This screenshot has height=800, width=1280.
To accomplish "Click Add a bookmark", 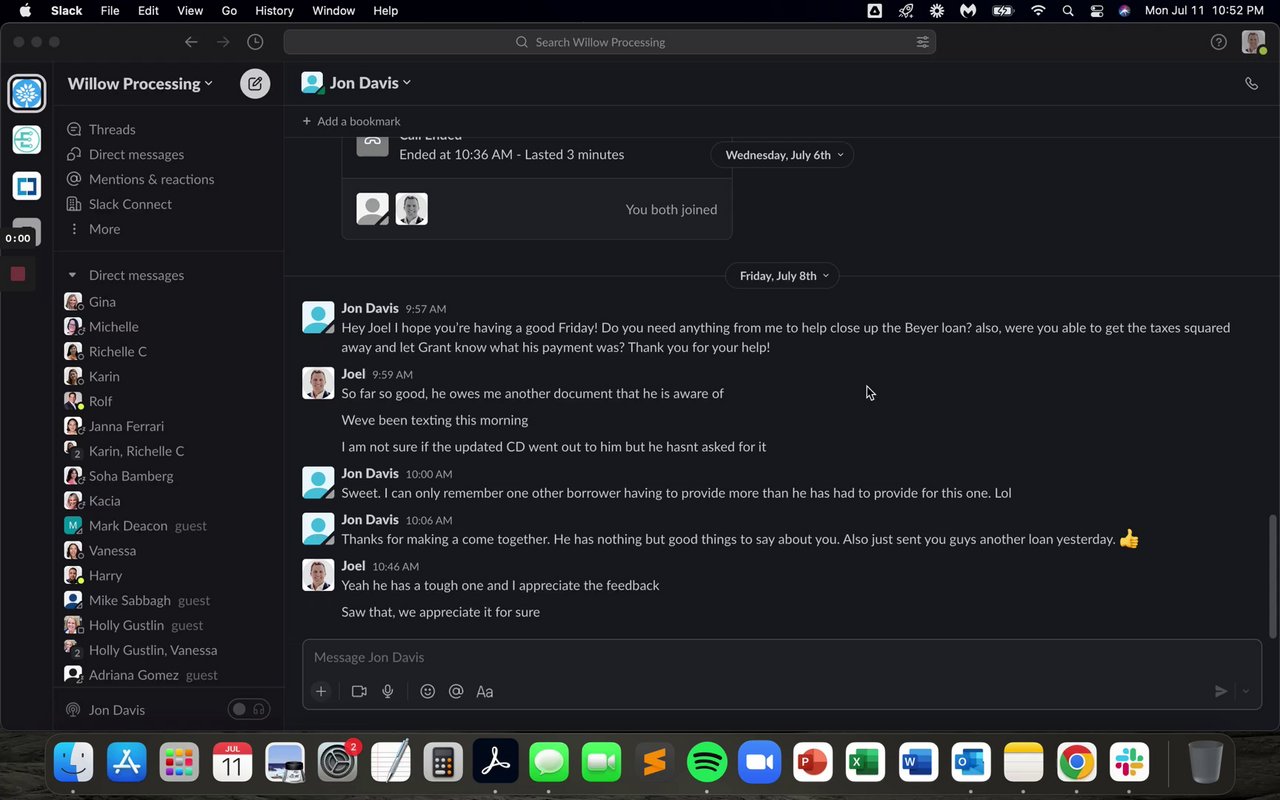I will pos(351,121).
